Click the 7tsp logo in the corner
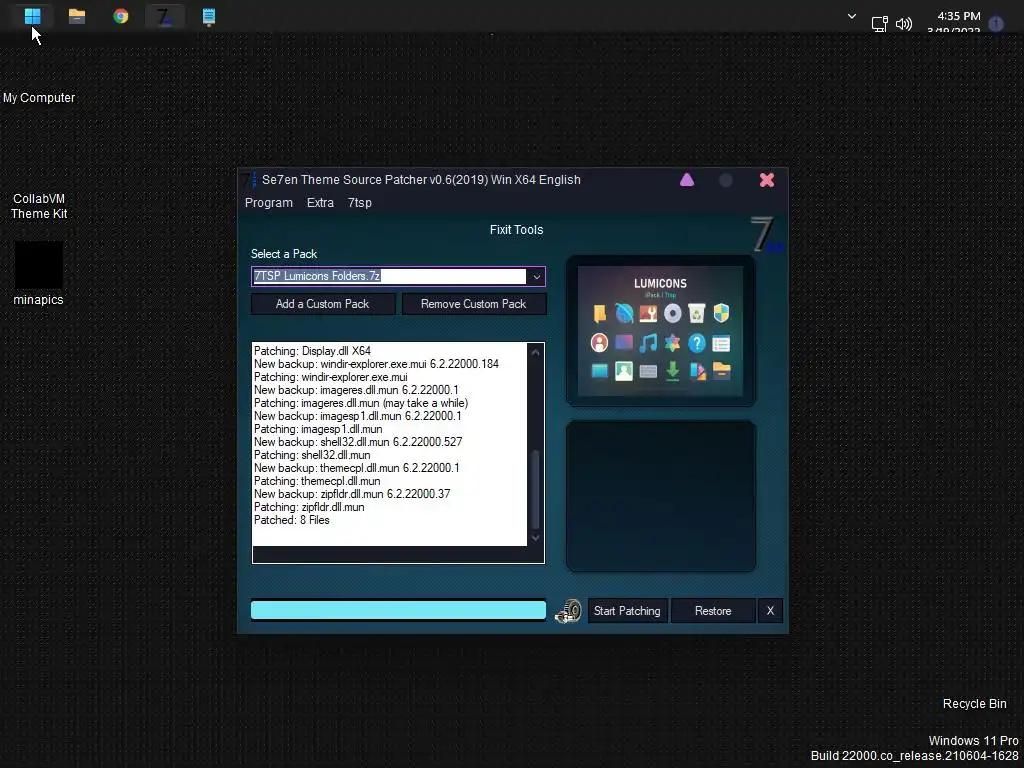 767,235
